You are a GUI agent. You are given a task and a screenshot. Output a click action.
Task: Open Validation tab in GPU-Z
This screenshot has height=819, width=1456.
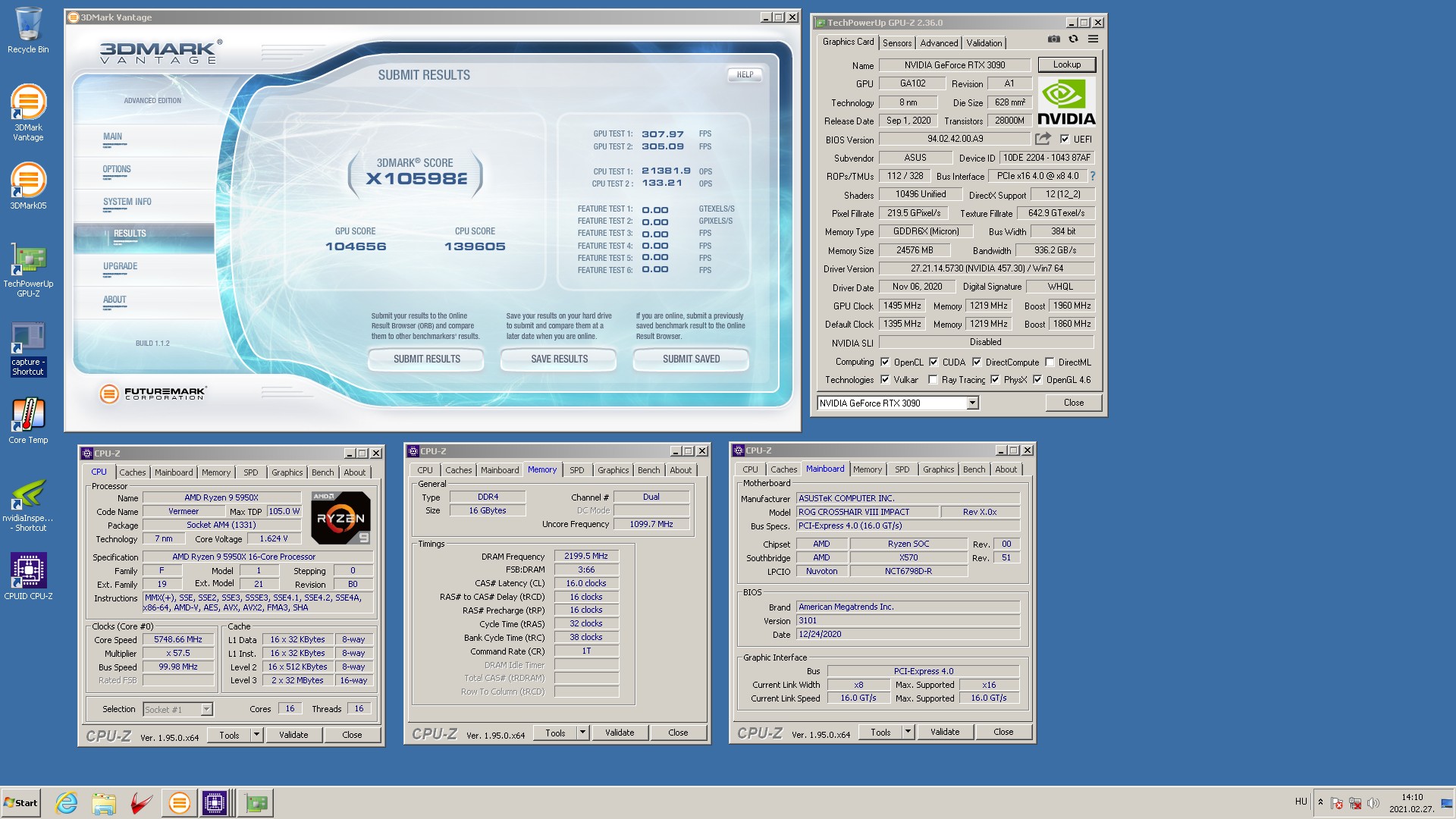(984, 43)
